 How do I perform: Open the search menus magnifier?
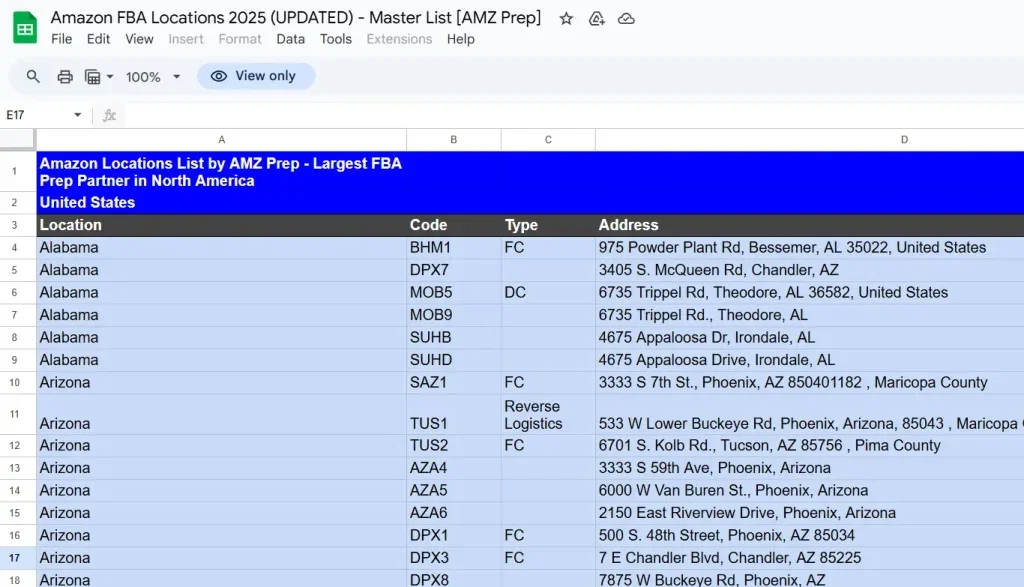tap(33, 76)
